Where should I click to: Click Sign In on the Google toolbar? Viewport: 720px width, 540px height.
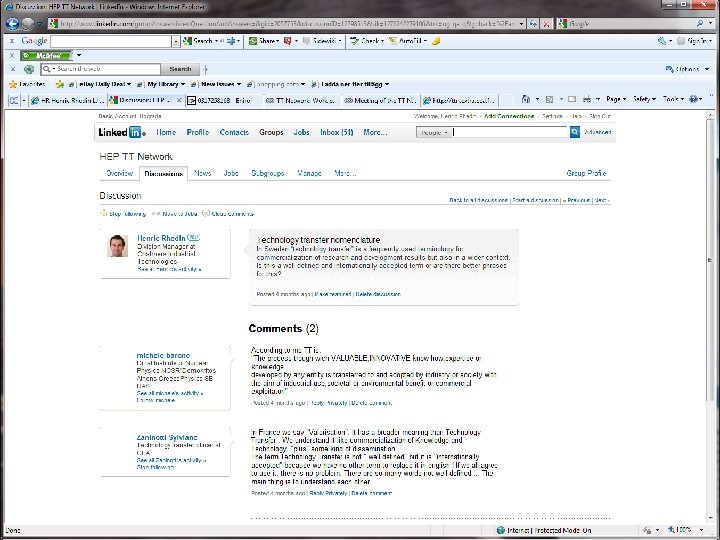694,41
